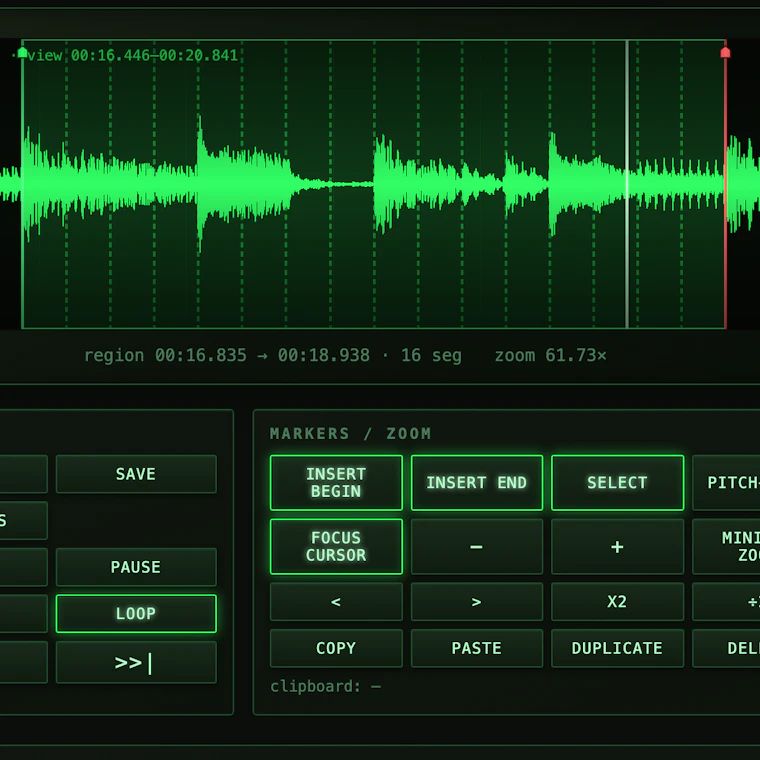Click INSERT BEGIN marker button
The image size is (760, 760).
point(336,483)
